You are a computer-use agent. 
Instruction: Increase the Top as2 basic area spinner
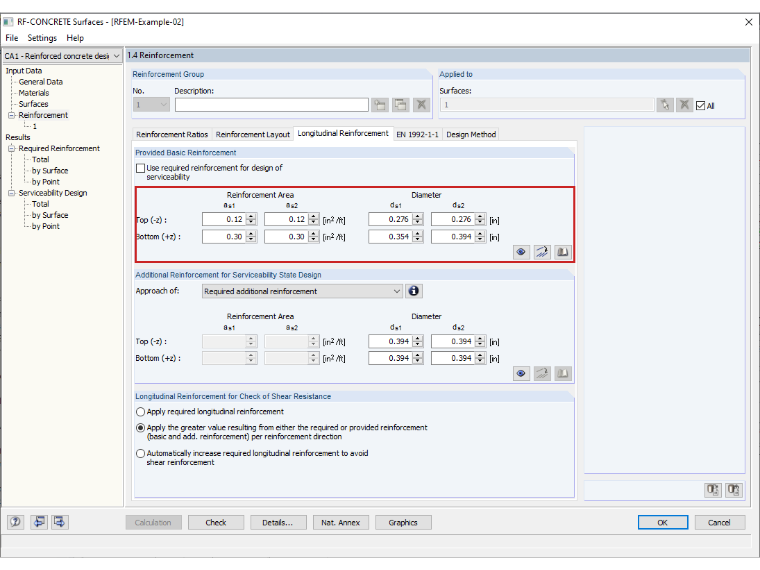314,216
